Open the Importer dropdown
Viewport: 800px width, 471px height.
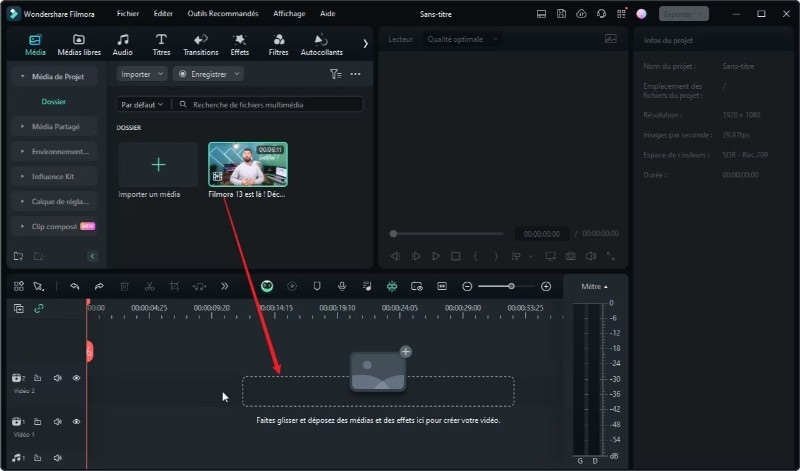point(141,74)
